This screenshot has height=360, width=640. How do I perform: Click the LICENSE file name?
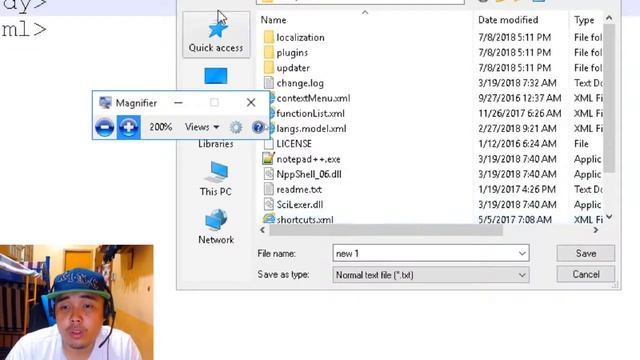(294, 144)
